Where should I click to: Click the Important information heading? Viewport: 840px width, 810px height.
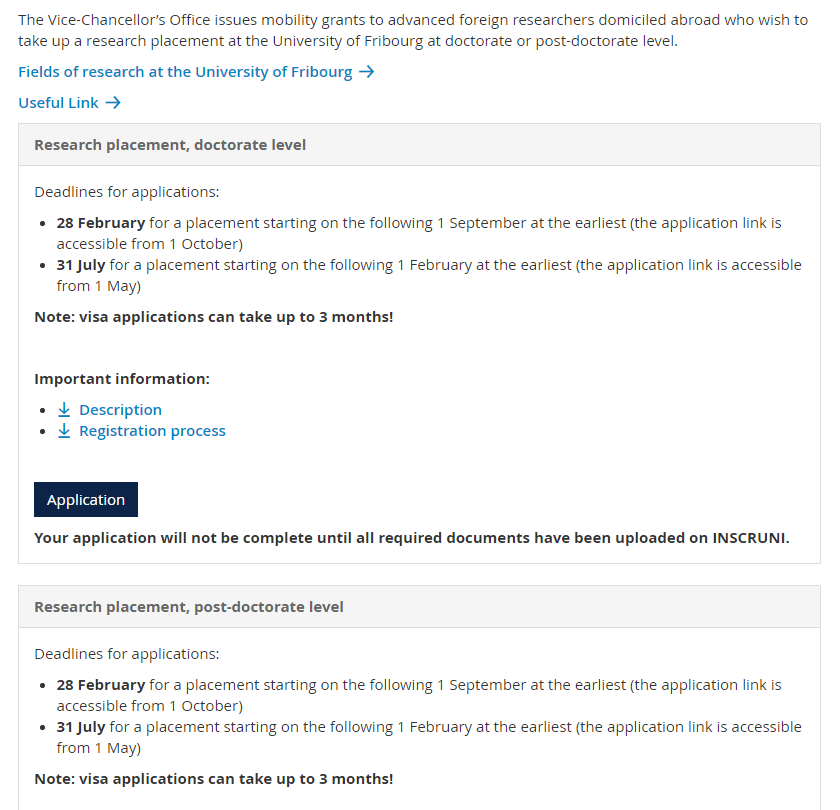122,379
